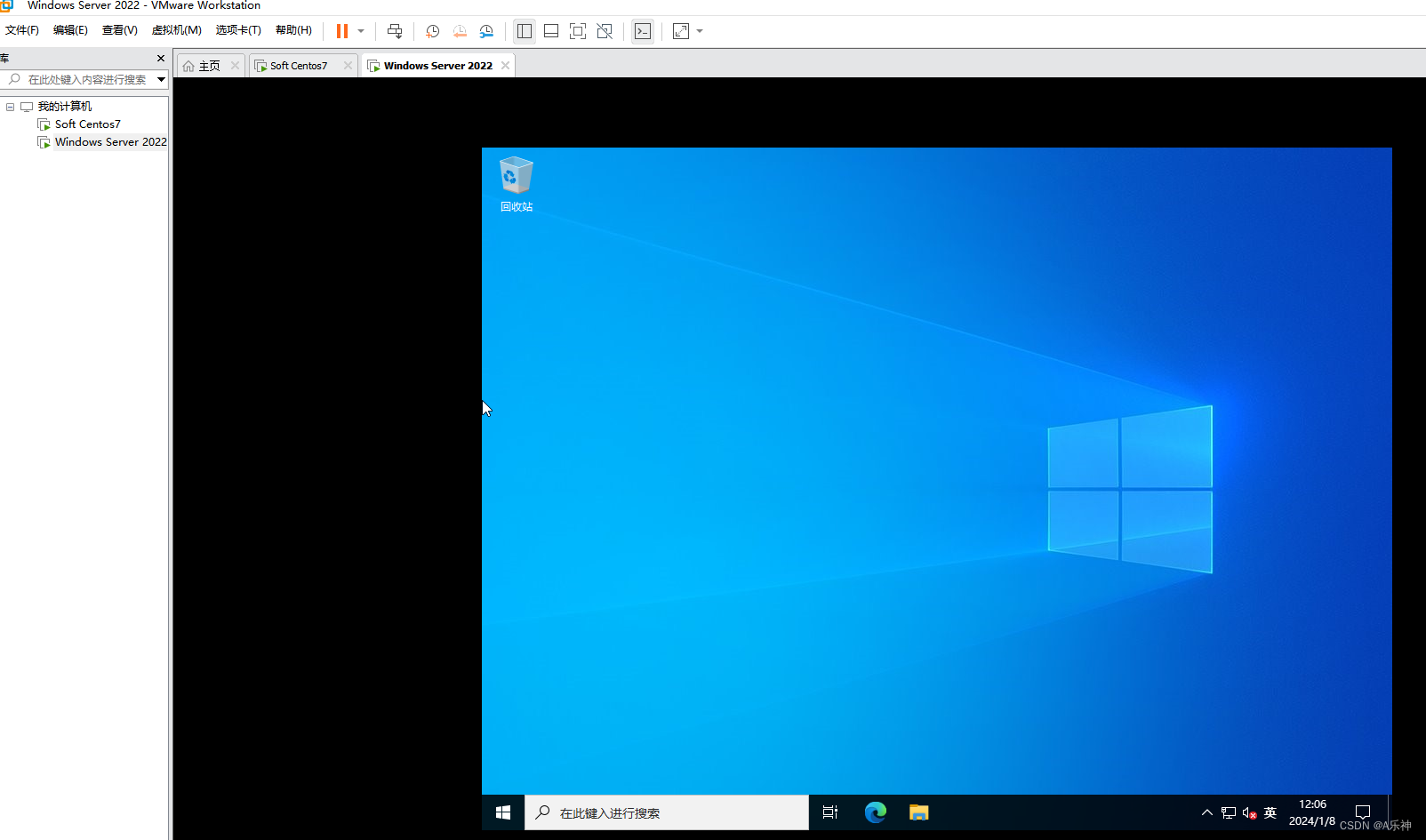Viewport: 1426px width, 840px height.
Task: Switch to Unity mode
Action: point(605,31)
